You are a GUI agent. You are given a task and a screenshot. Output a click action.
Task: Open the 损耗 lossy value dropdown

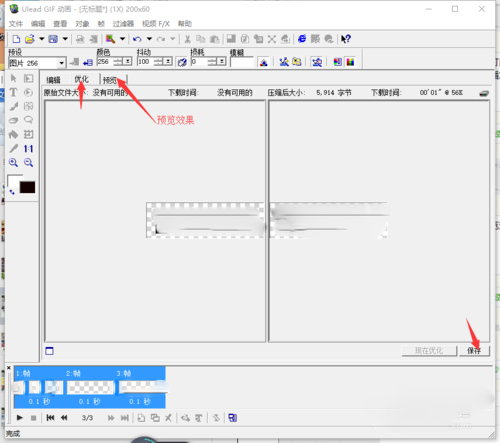coord(222,61)
